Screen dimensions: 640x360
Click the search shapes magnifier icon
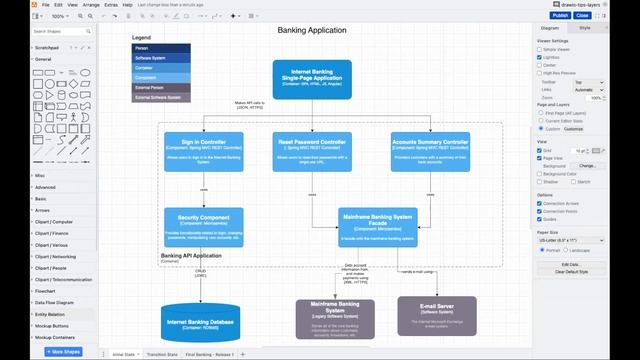pos(88,31)
